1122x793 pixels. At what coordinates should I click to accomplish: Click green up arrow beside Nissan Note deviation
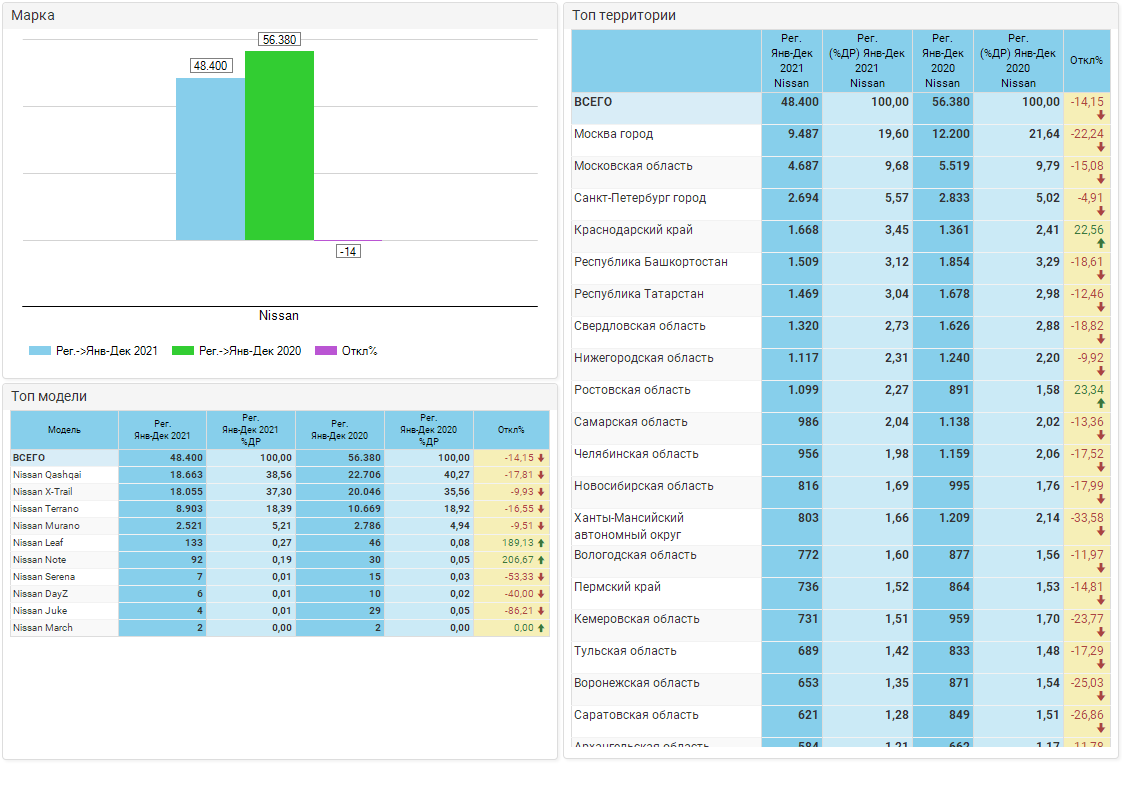[541, 560]
